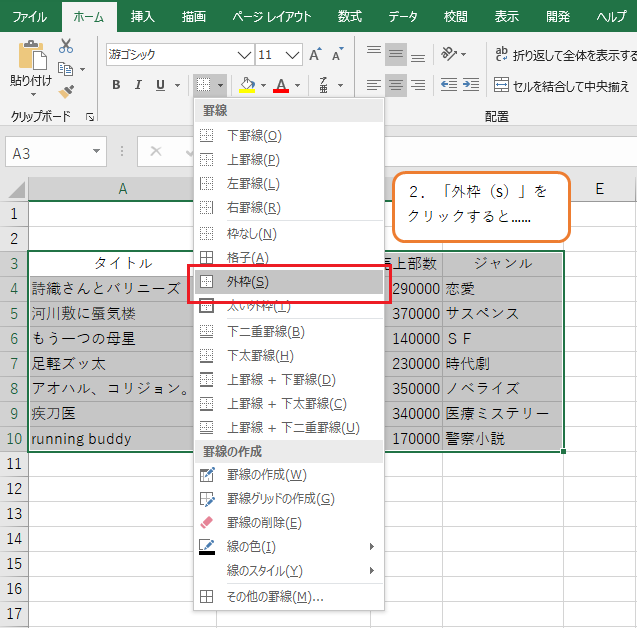Toggle Italic formatting
637x628 pixels.
pyautogui.click(x=138, y=85)
